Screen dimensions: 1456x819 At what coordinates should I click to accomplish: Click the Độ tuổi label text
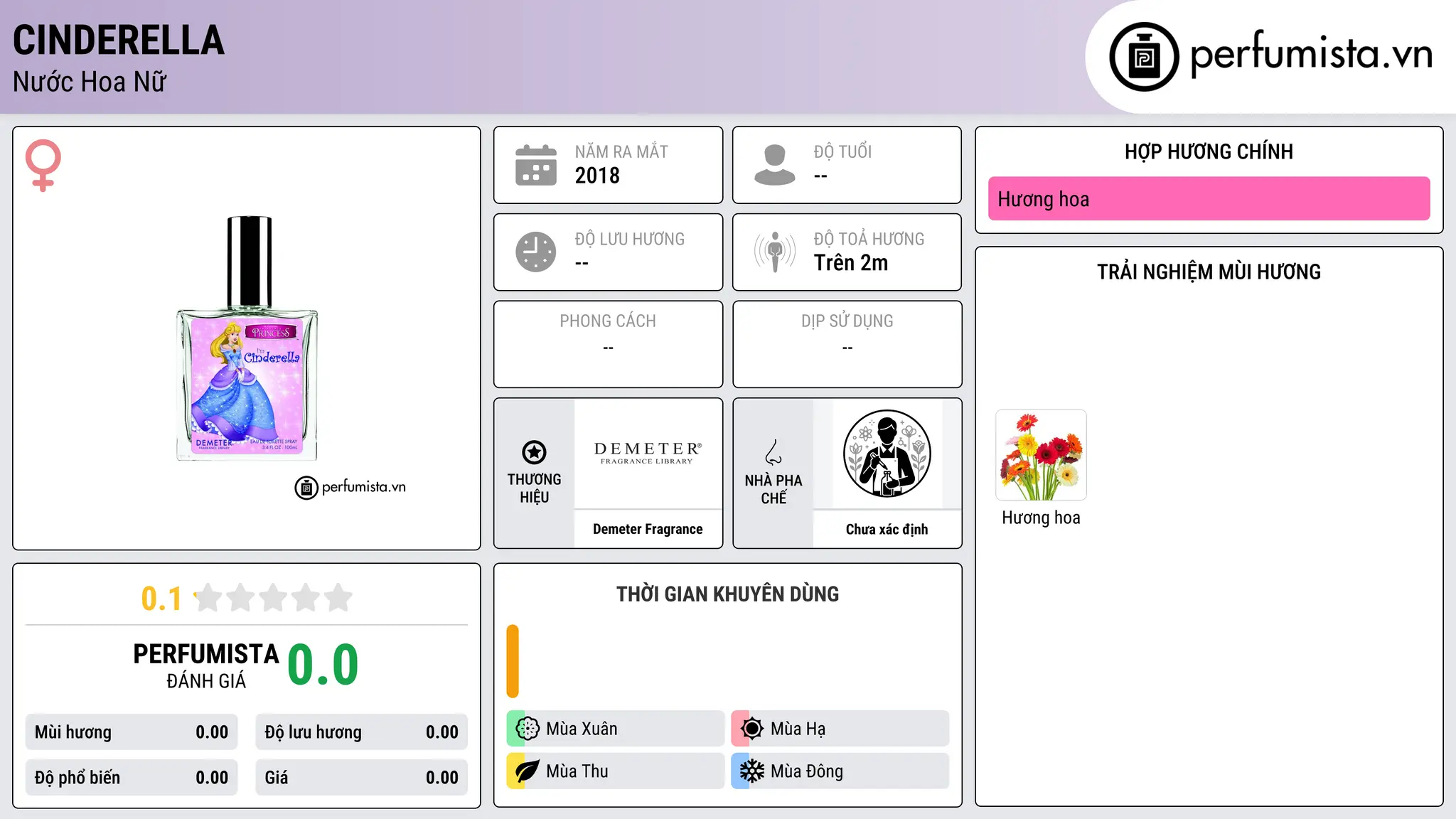[842, 151]
